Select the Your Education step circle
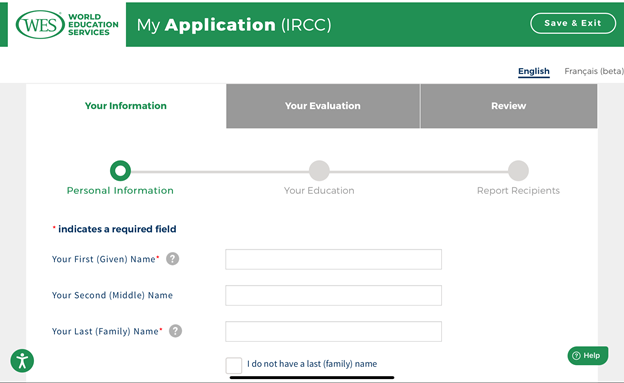 [319, 171]
